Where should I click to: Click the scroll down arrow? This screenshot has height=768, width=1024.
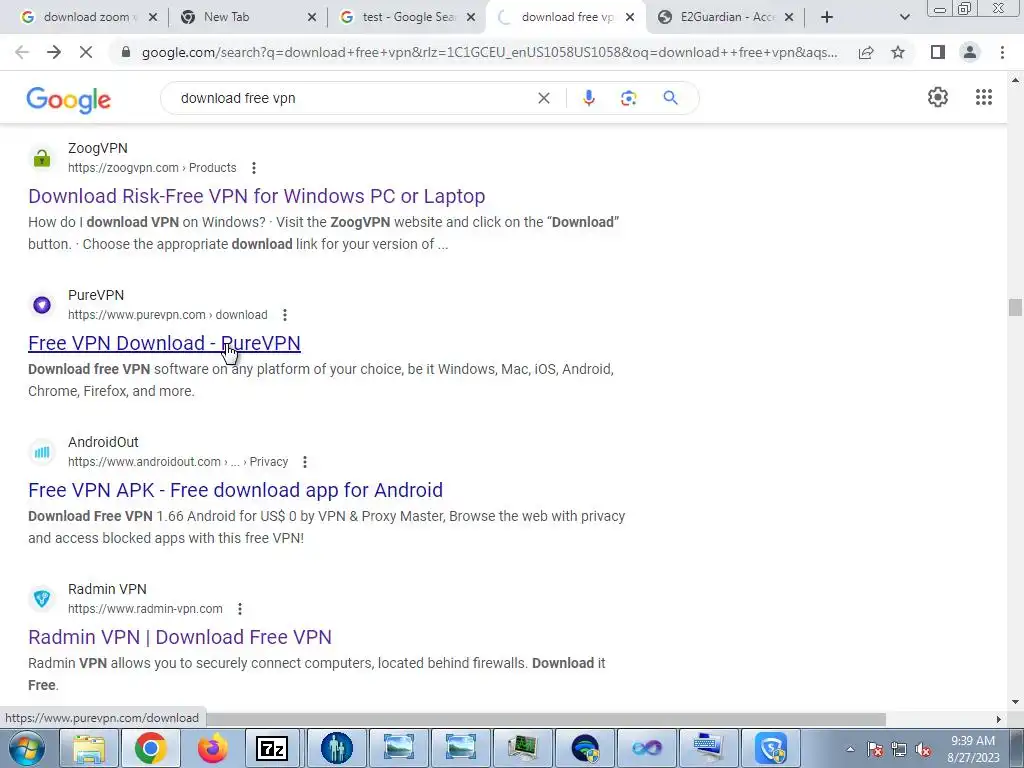pos(1015,702)
